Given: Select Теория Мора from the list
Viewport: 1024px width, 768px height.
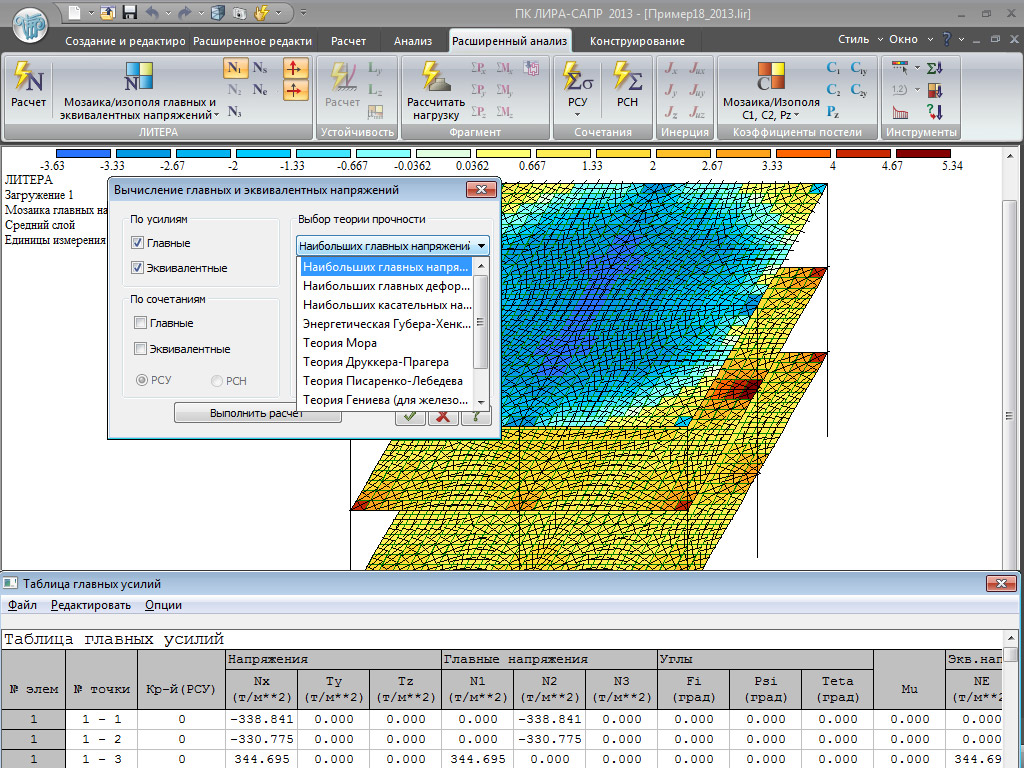Looking at the screenshot, I should (x=340, y=343).
